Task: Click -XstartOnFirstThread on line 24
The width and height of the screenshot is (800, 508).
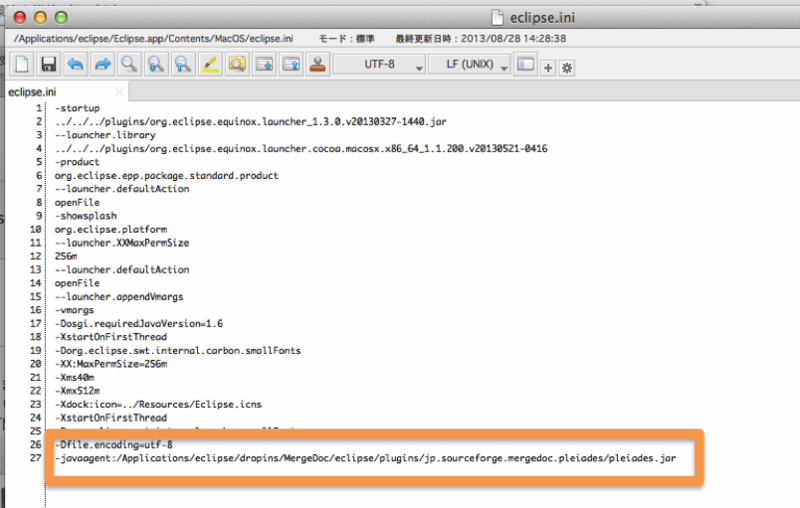Action: pyautogui.click(x=111, y=418)
